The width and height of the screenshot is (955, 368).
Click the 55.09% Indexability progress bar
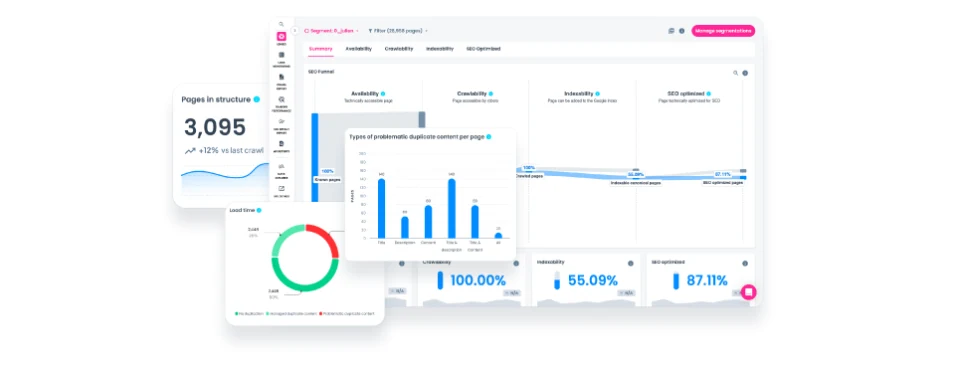click(x=557, y=280)
